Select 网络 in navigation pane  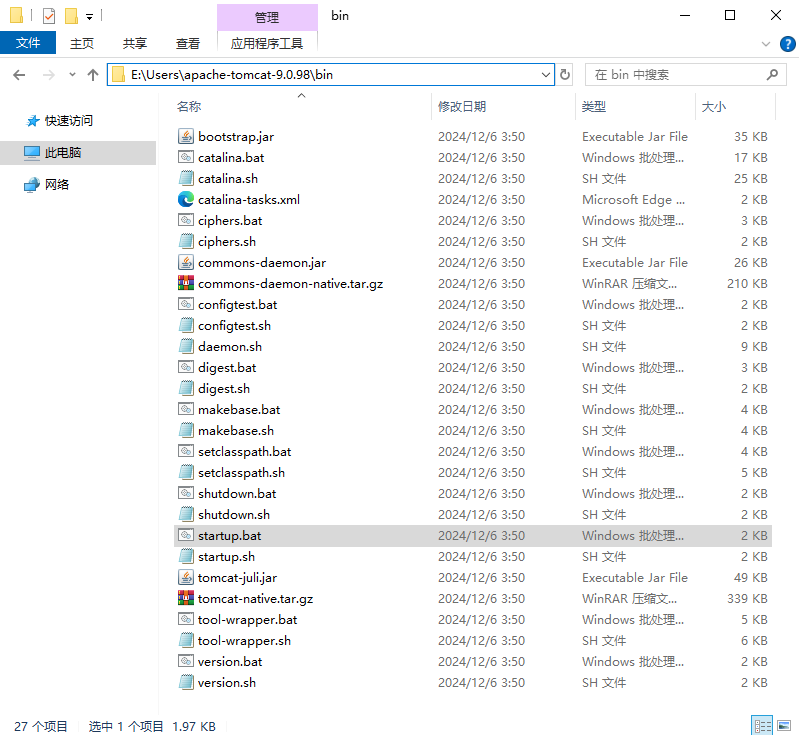(56, 185)
